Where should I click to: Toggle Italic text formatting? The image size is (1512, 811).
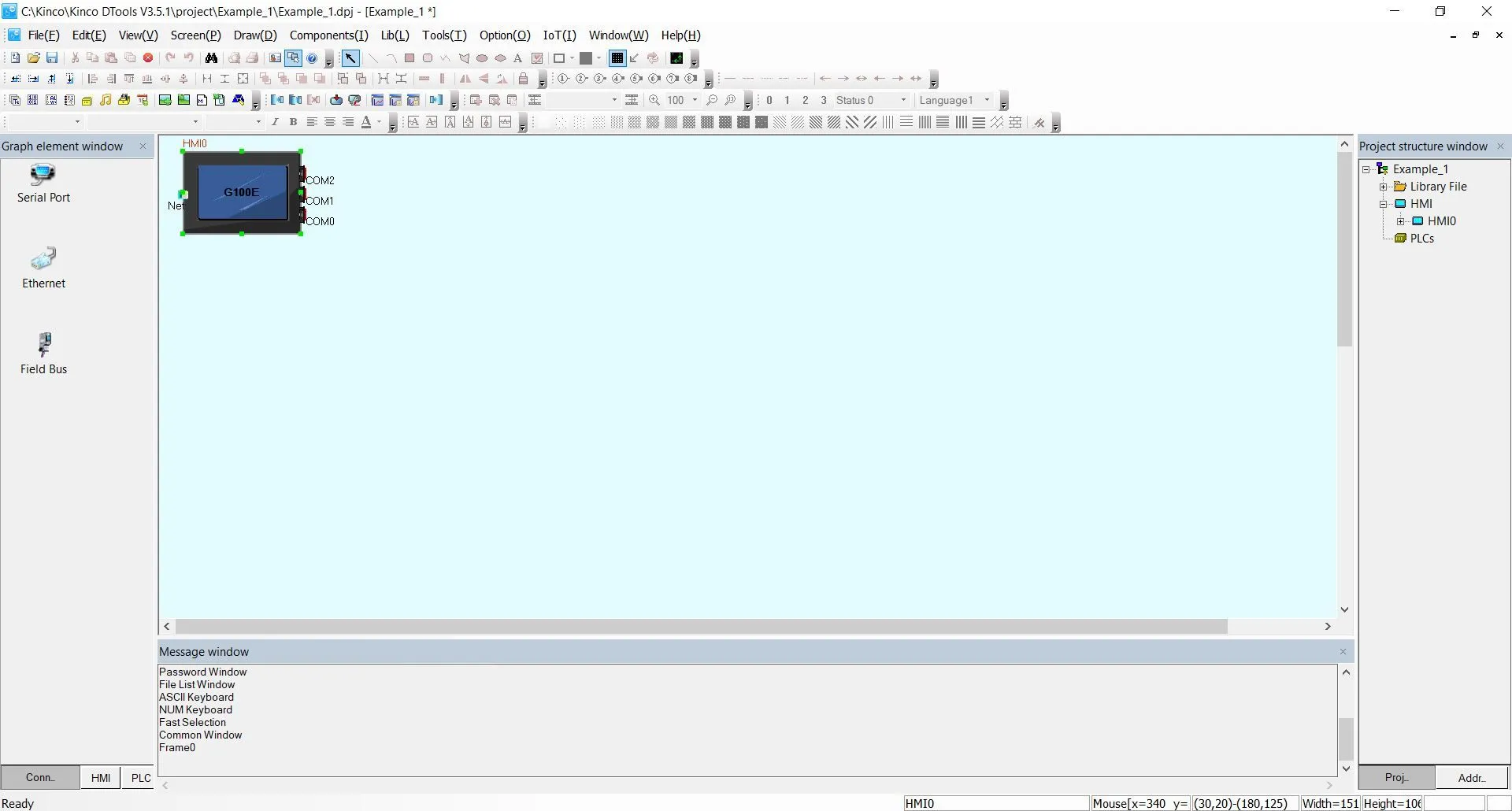[275, 122]
